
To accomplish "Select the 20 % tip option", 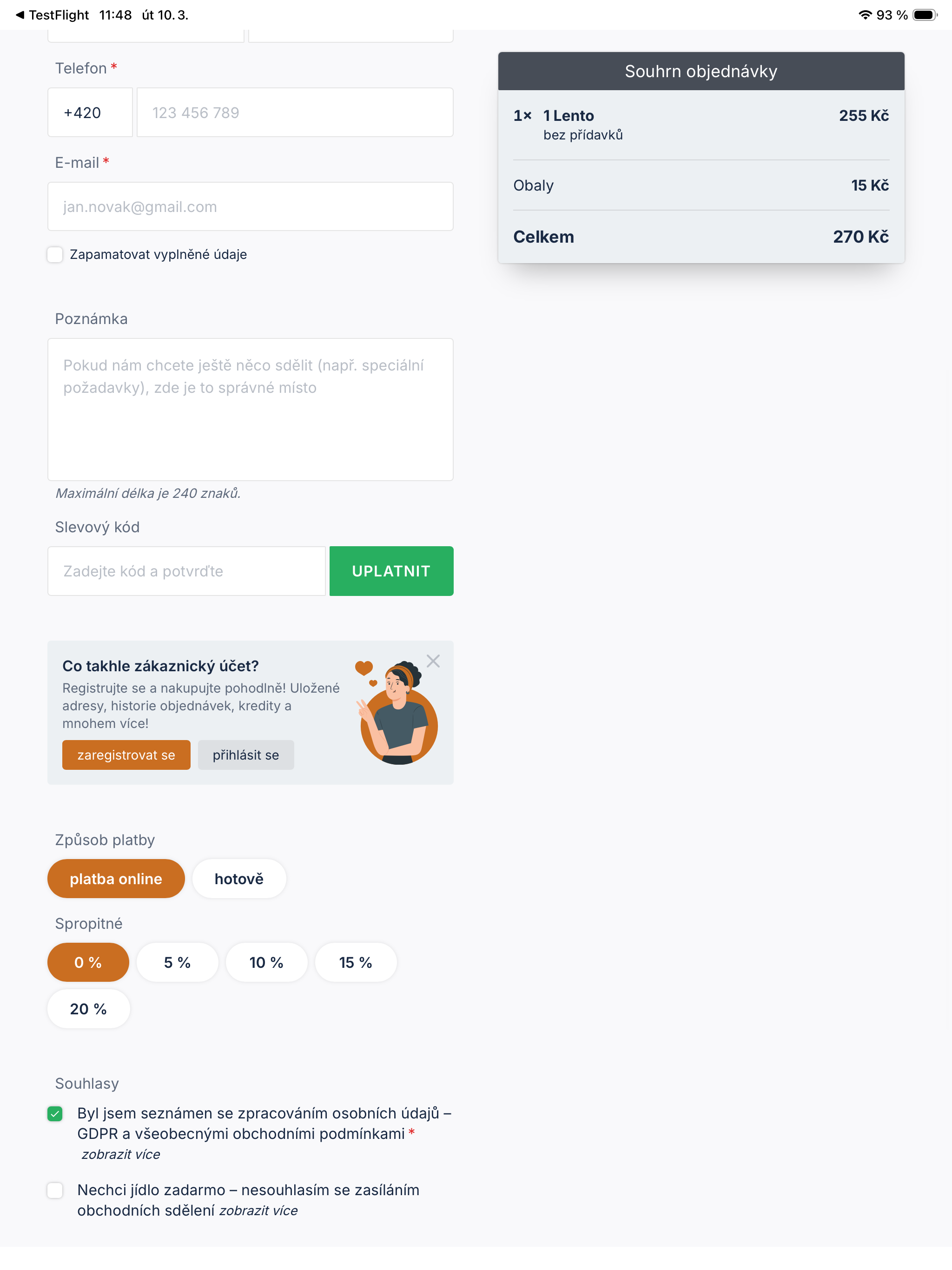I will [x=88, y=1009].
